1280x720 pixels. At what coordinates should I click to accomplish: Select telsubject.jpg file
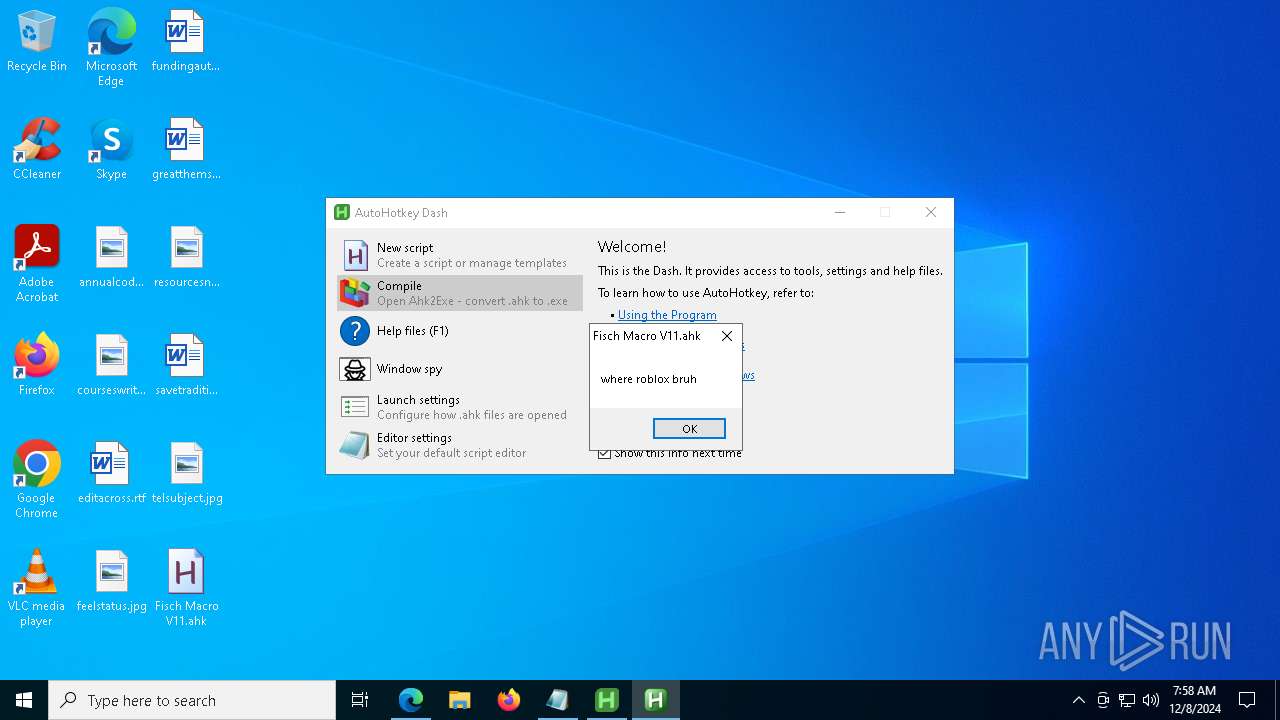[x=186, y=474]
